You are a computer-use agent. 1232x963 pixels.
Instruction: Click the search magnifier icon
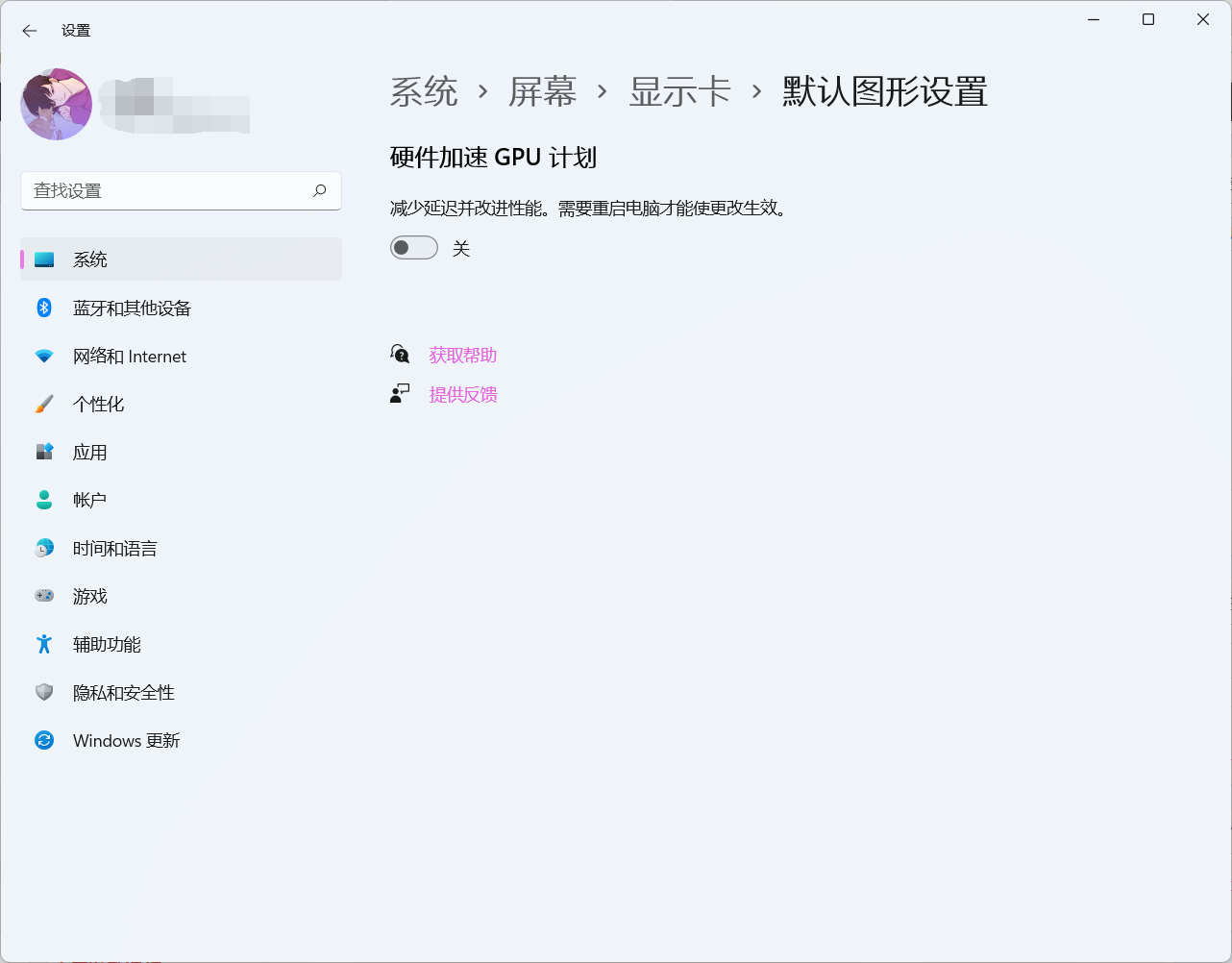(320, 190)
